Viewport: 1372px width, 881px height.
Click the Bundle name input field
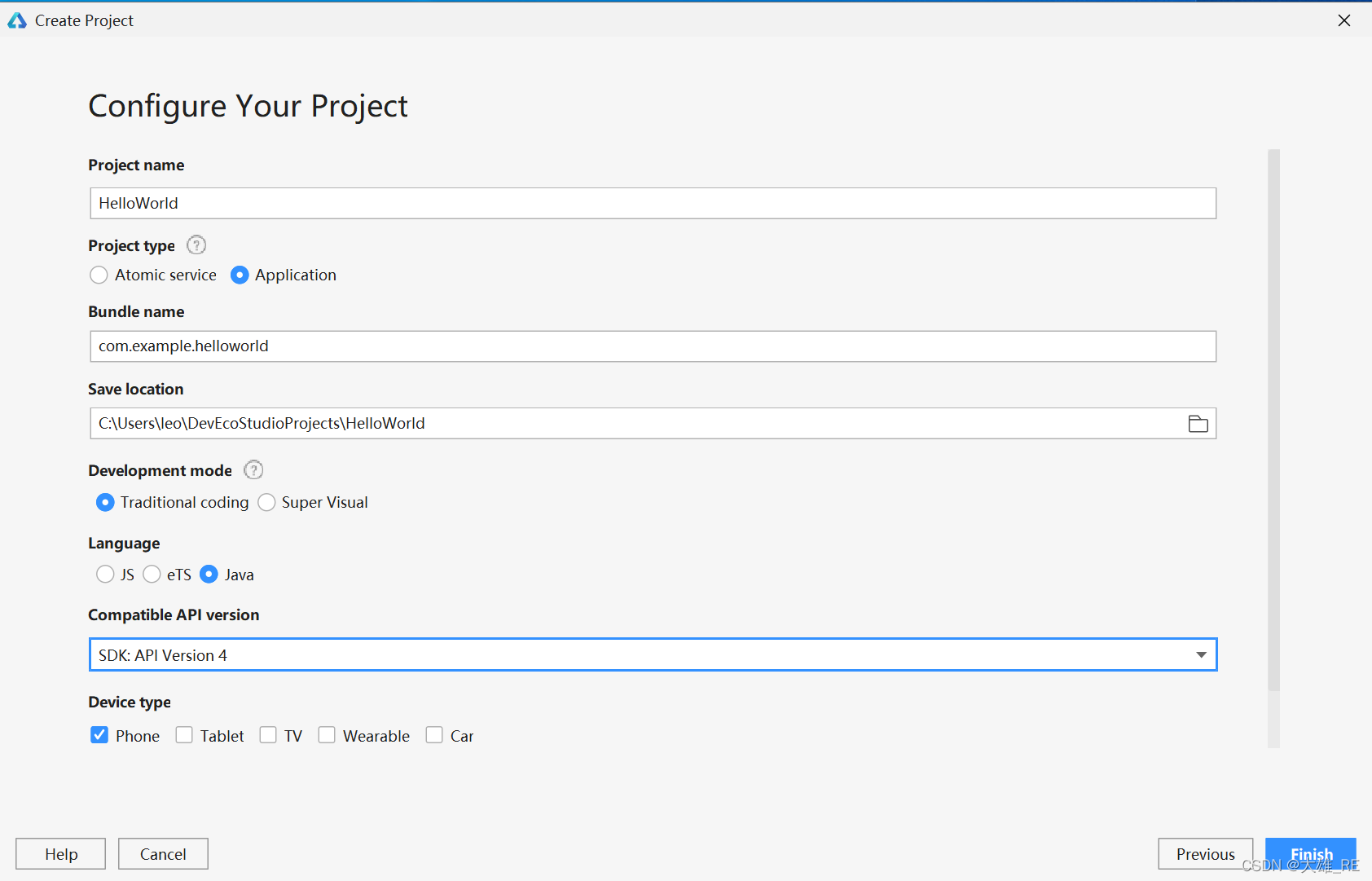(x=653, y=346)
